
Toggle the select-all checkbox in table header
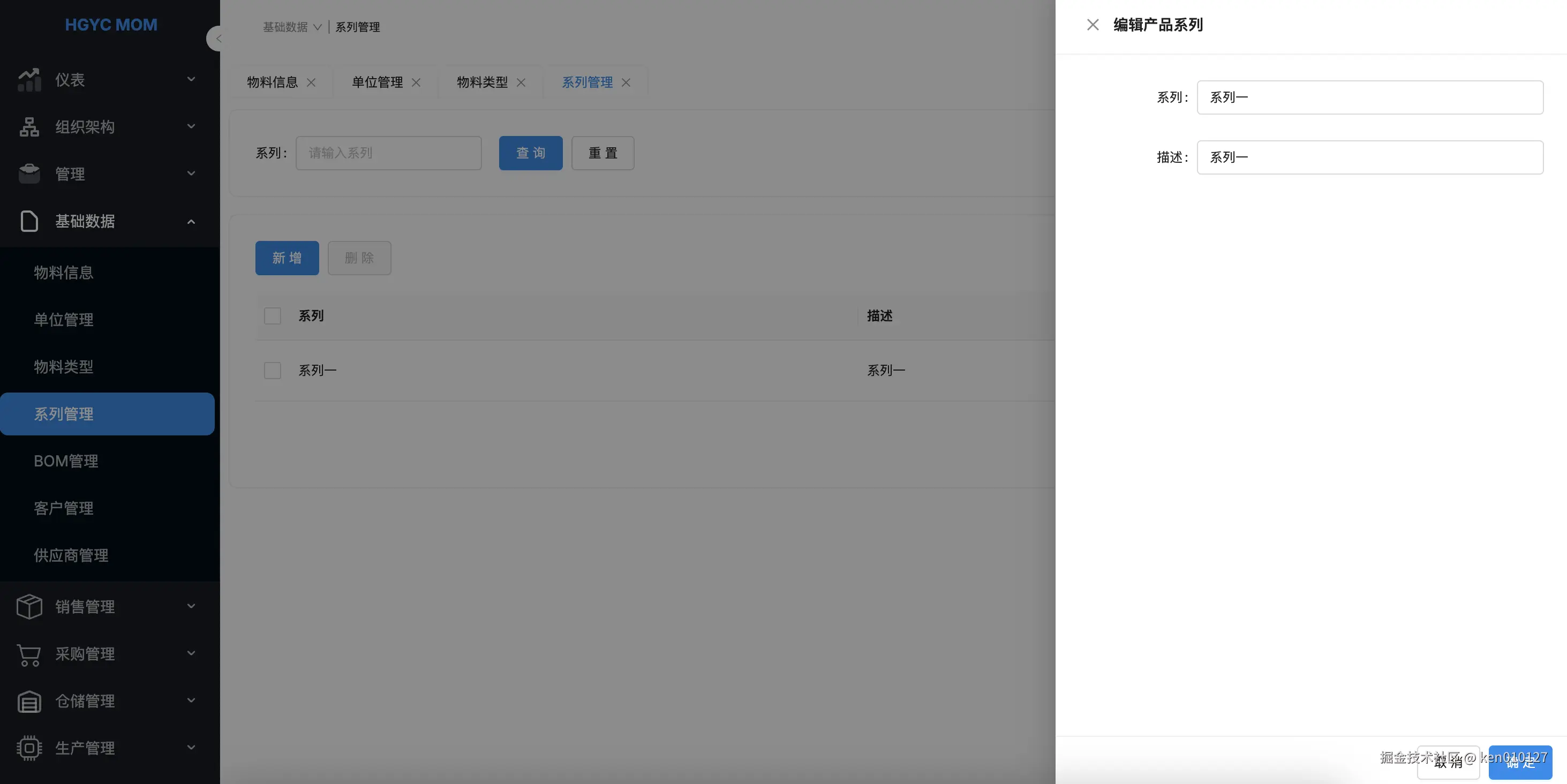(x=273, y=315)
